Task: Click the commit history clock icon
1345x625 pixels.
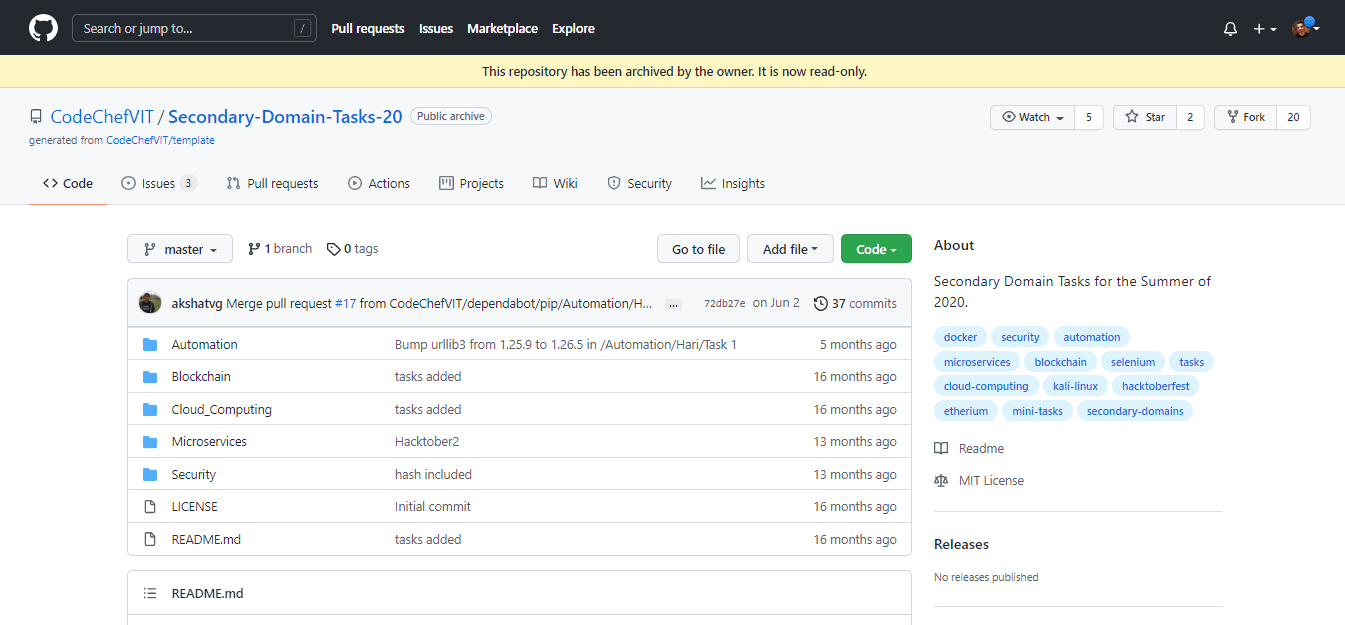Action: point(821,303)
